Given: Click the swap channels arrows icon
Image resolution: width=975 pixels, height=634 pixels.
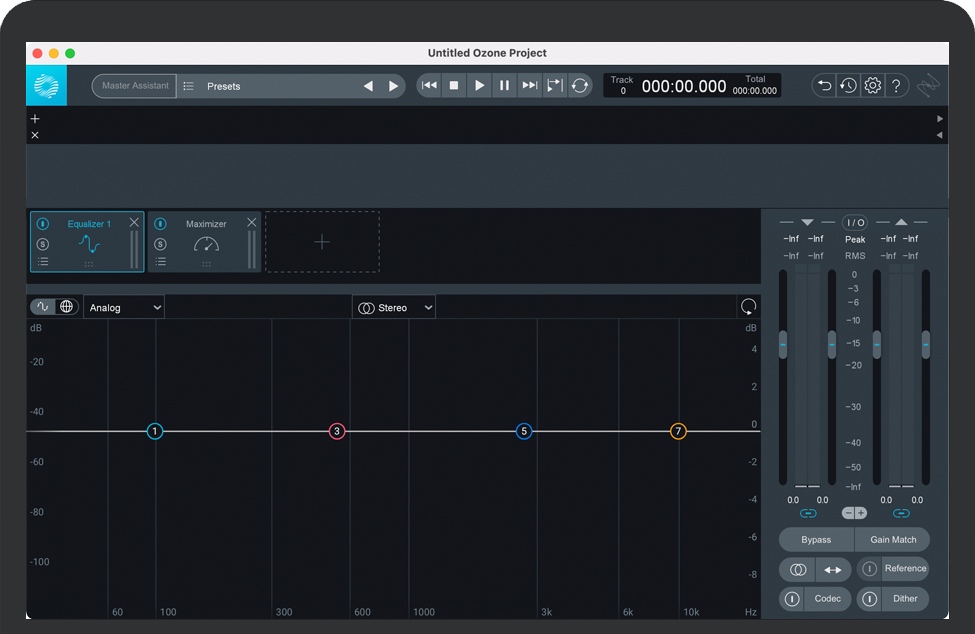Looking at the screenshot, I should click(832, 569).
